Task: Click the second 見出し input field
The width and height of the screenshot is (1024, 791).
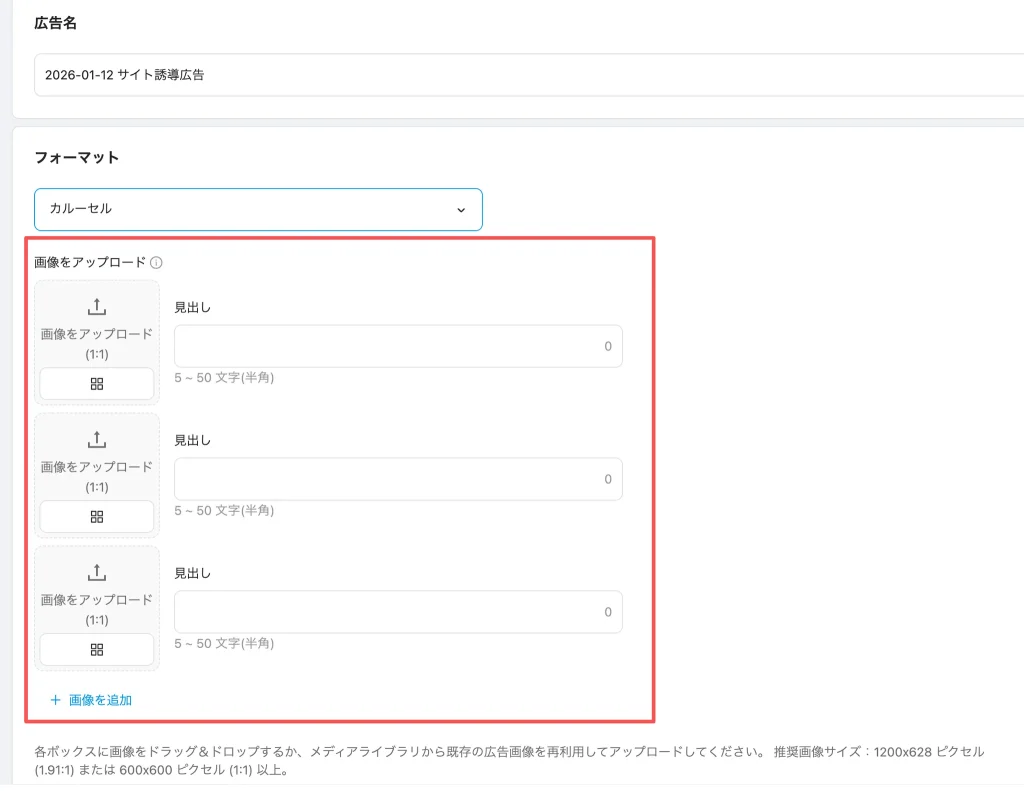Action: tap(398, 479)
